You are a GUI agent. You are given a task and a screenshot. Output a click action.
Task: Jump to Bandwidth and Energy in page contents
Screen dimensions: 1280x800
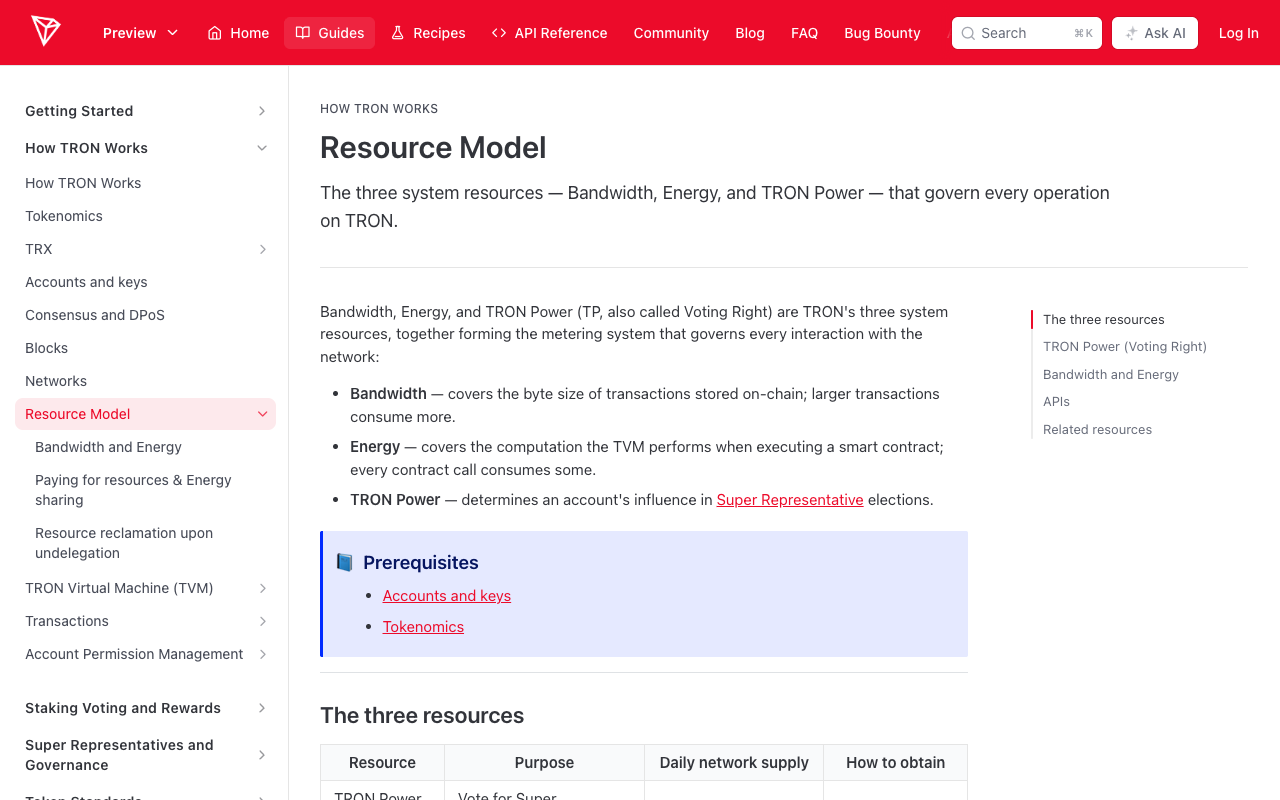click(x=1111, y=375)
